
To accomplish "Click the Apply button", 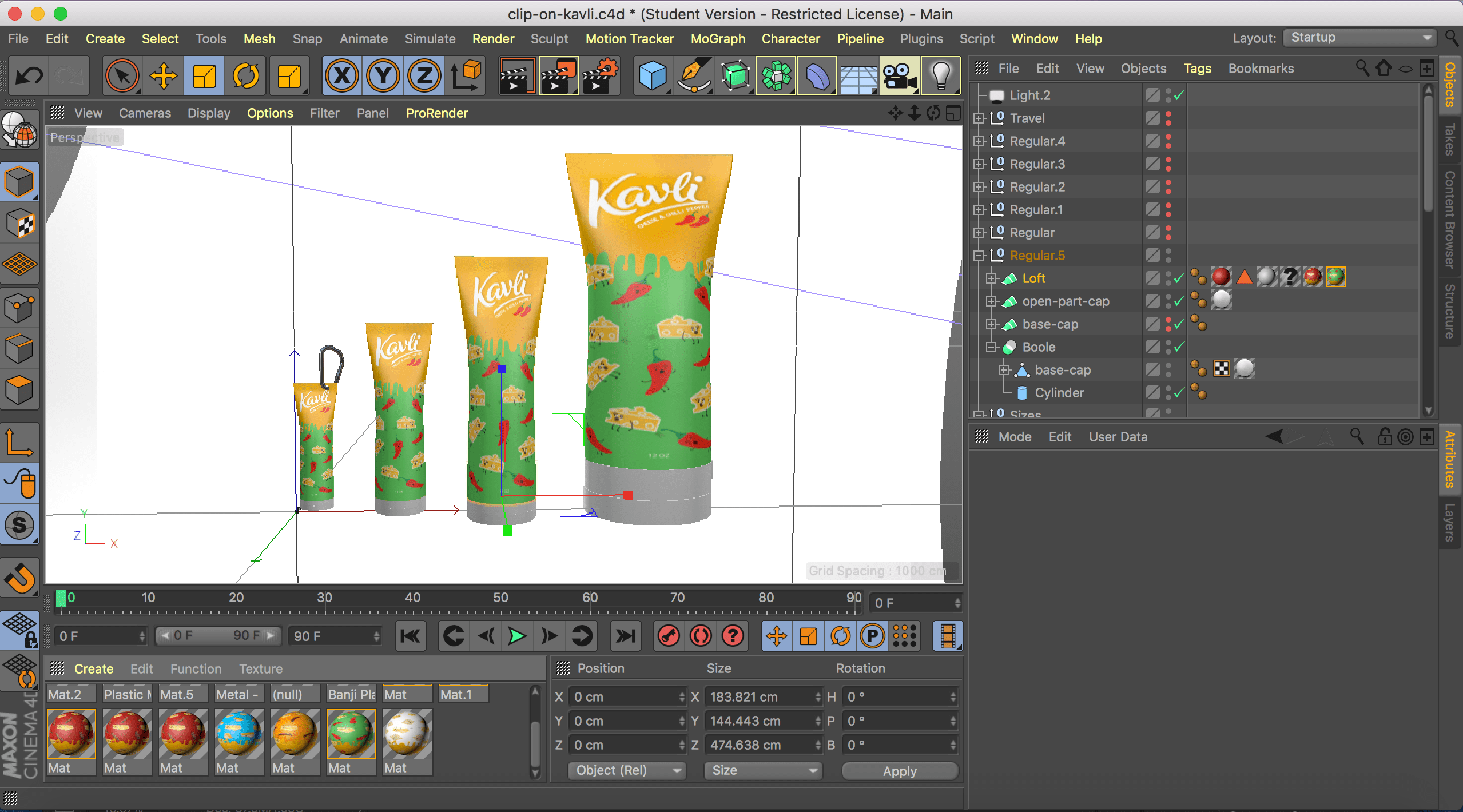I will 900,771.
